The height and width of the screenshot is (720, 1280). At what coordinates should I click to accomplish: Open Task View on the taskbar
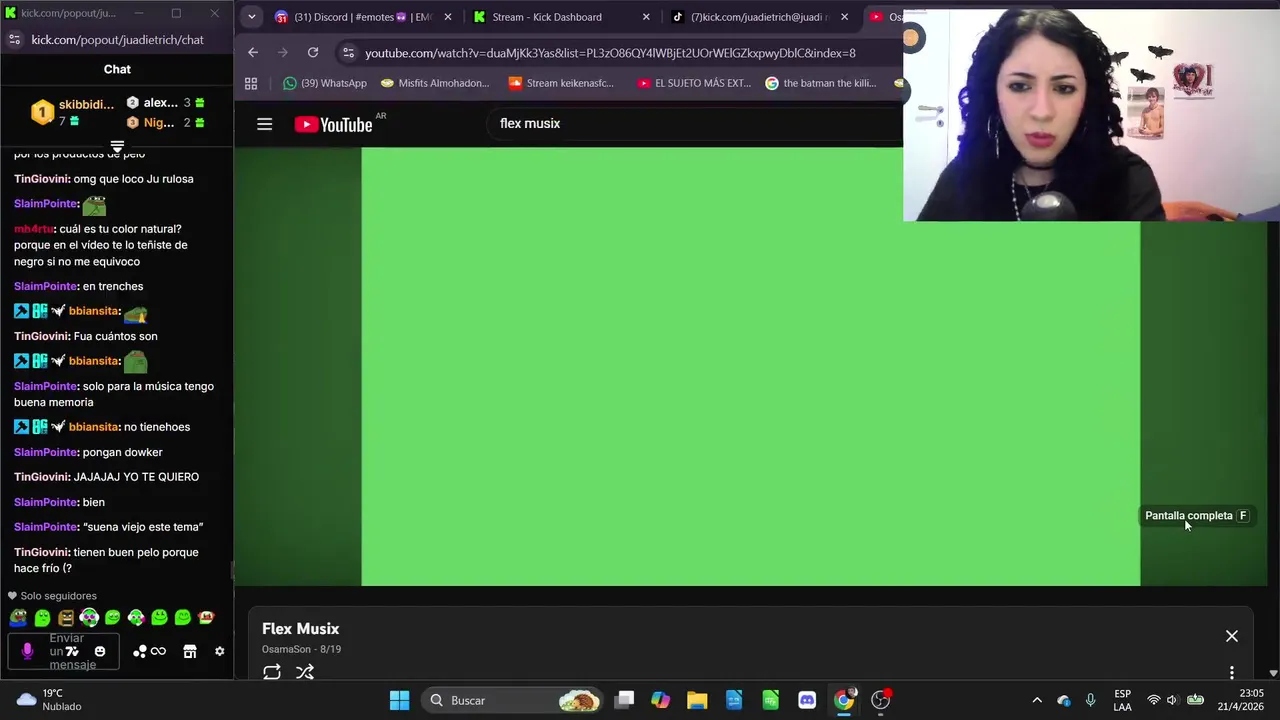(624, 700)
